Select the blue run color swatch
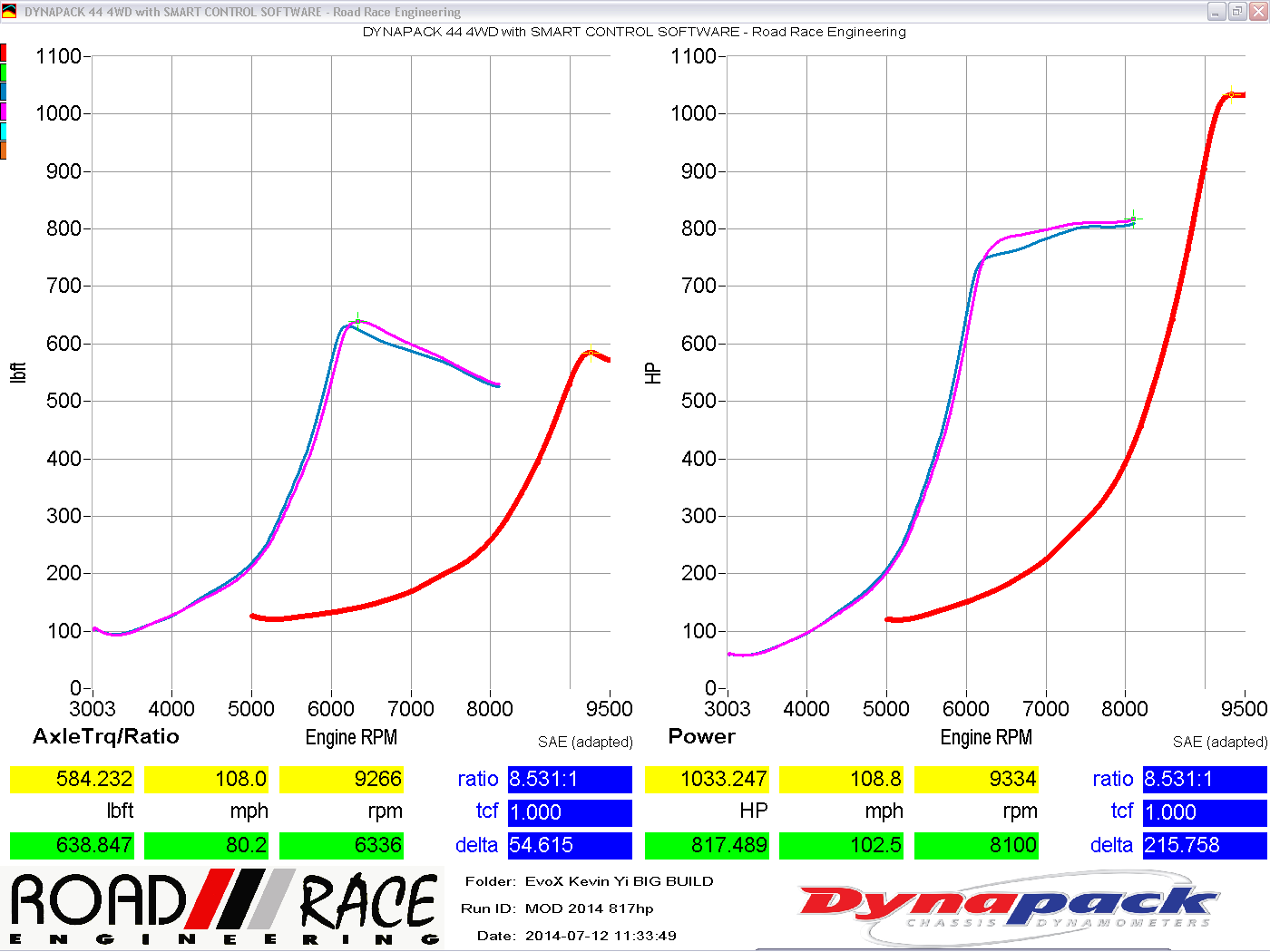 click(4, 92)
